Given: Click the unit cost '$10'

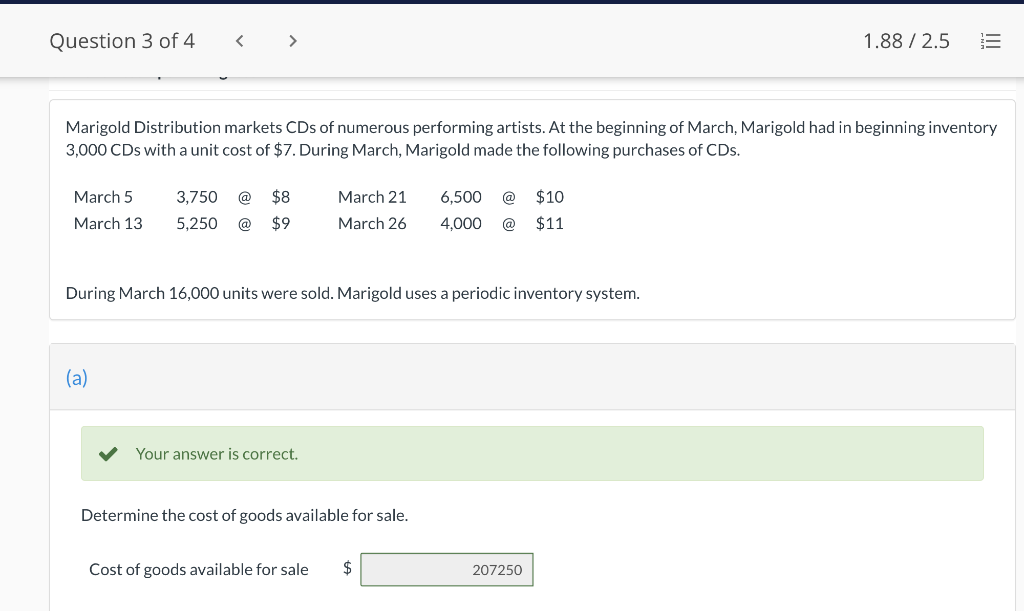Looking at the screenshot, I should coord(550,197).
